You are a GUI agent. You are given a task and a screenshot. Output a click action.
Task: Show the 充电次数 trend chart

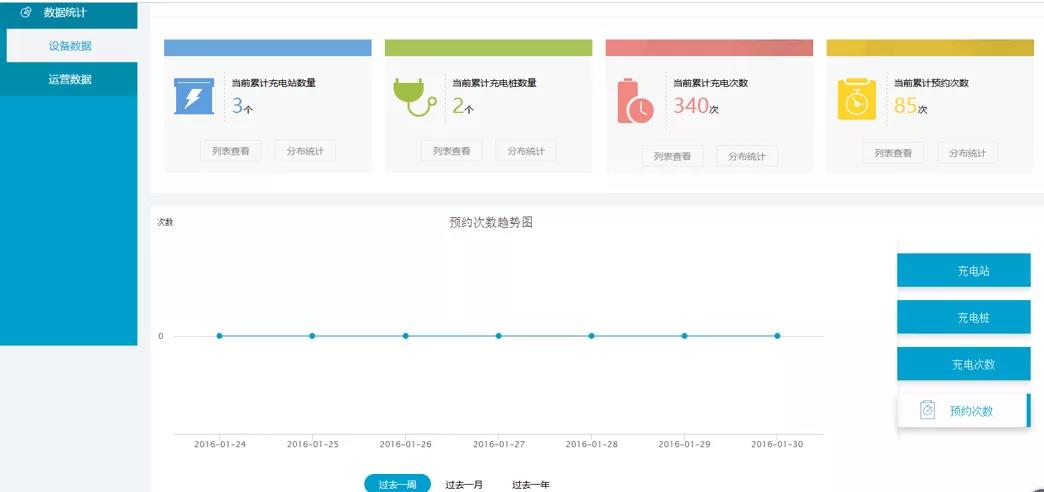pyautogui.click(x=963, y=364)
